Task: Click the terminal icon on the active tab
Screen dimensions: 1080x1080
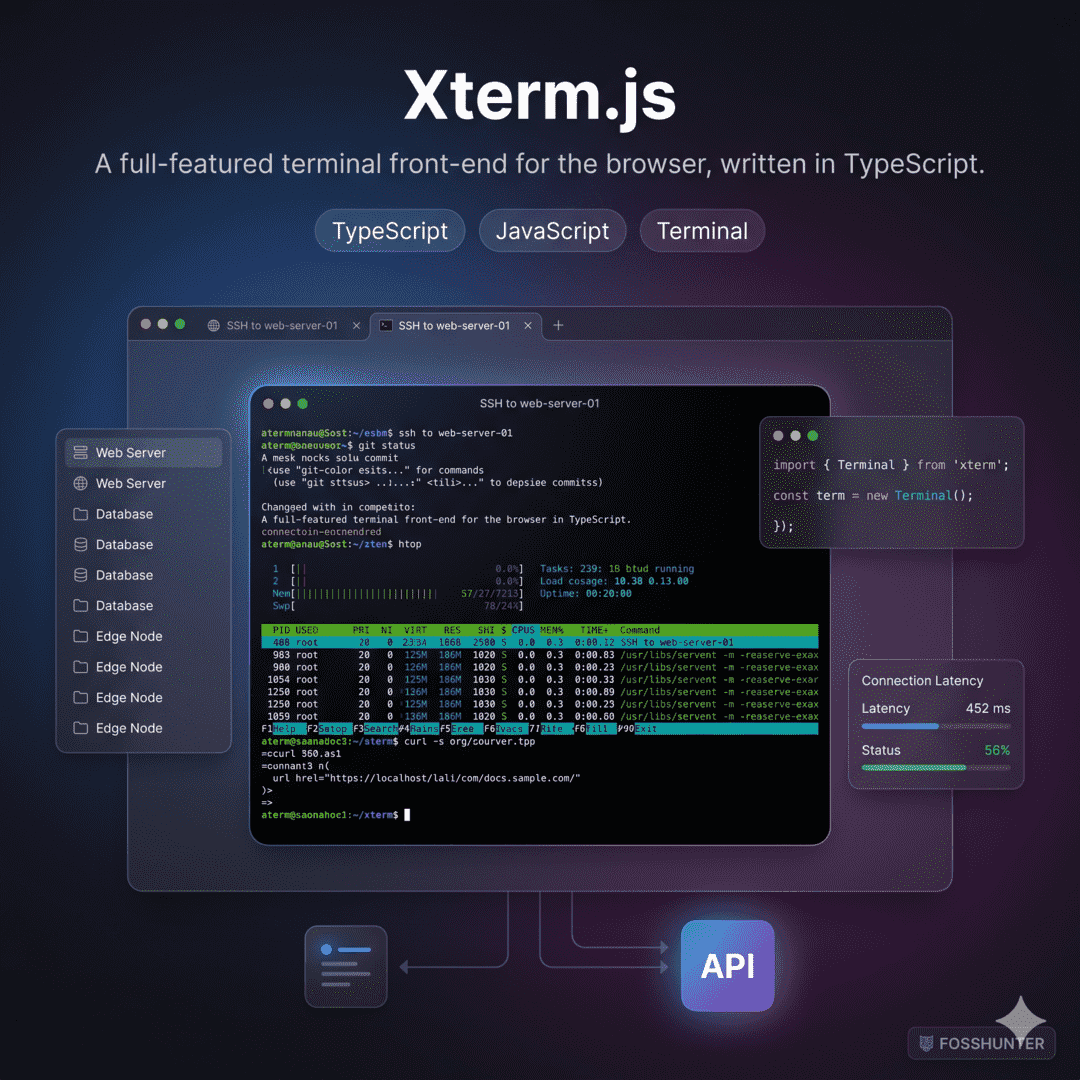Action: (x=386, y=326)
